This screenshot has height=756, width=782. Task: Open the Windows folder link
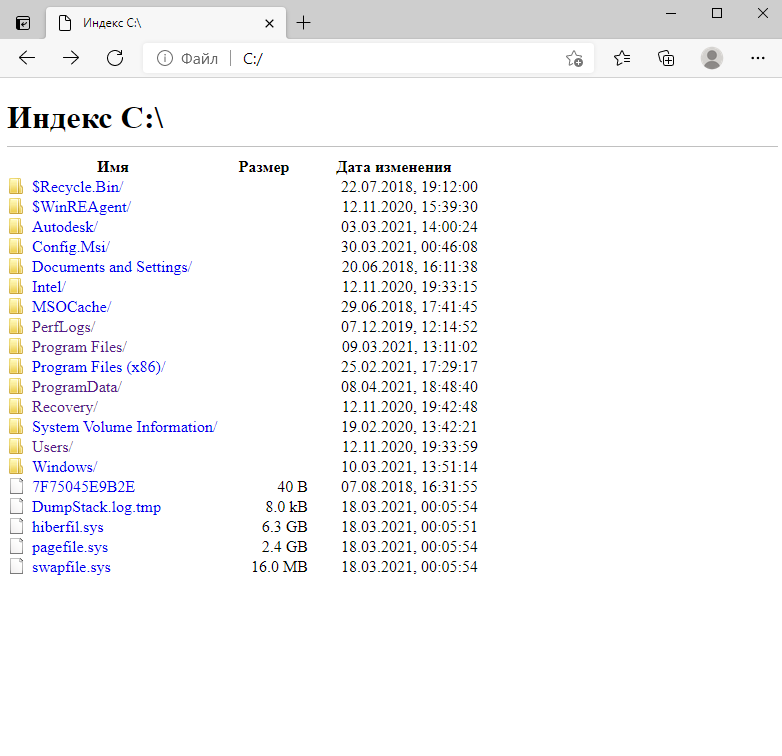[x=62, y=467]
